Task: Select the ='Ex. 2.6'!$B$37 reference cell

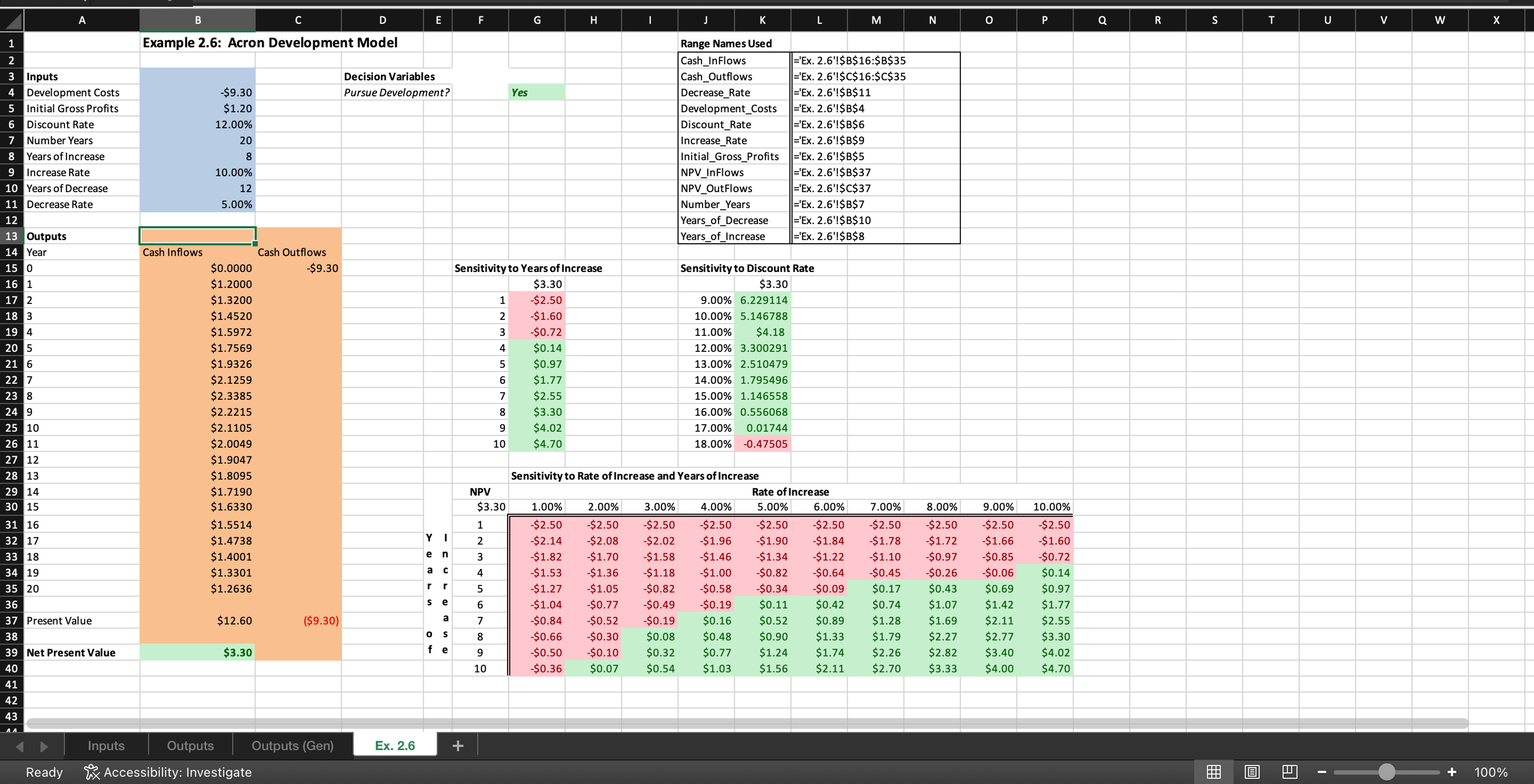Action: pos(875,172)
